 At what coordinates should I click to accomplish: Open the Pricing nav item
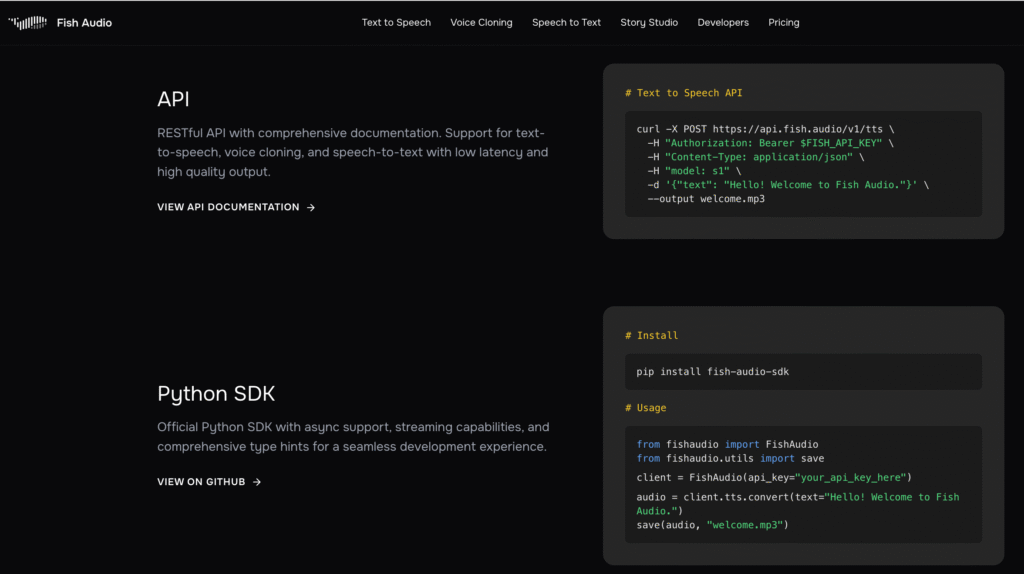(784, 22)
